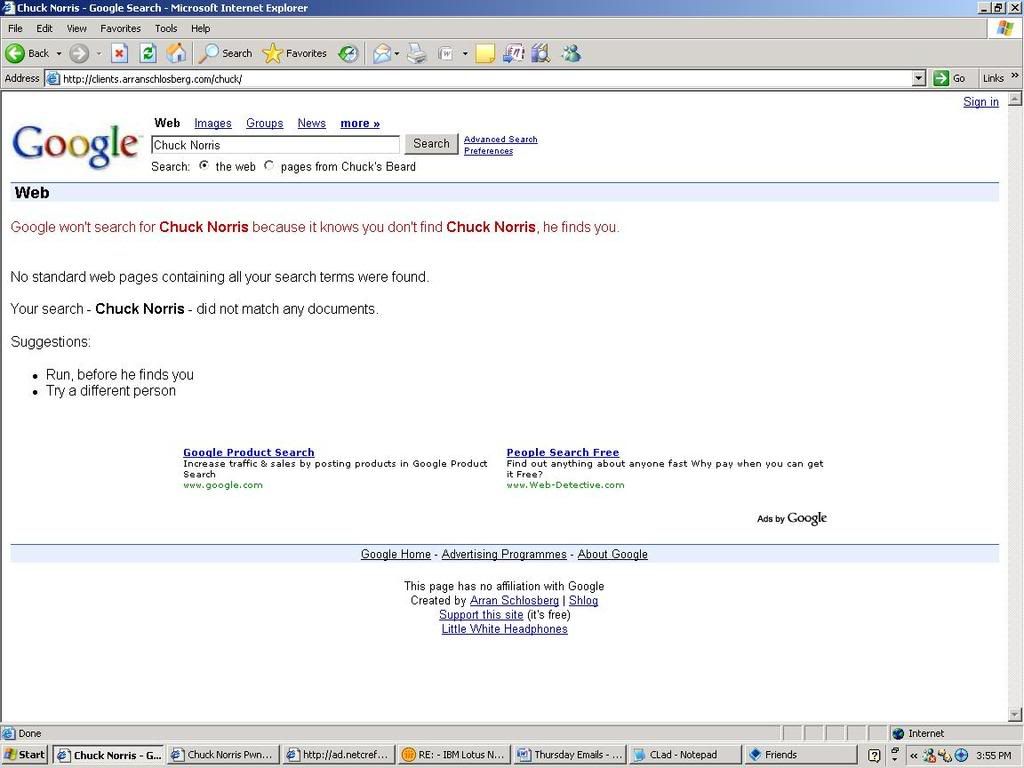Click the toolbar icon right of the yellow note

point(513,54)
